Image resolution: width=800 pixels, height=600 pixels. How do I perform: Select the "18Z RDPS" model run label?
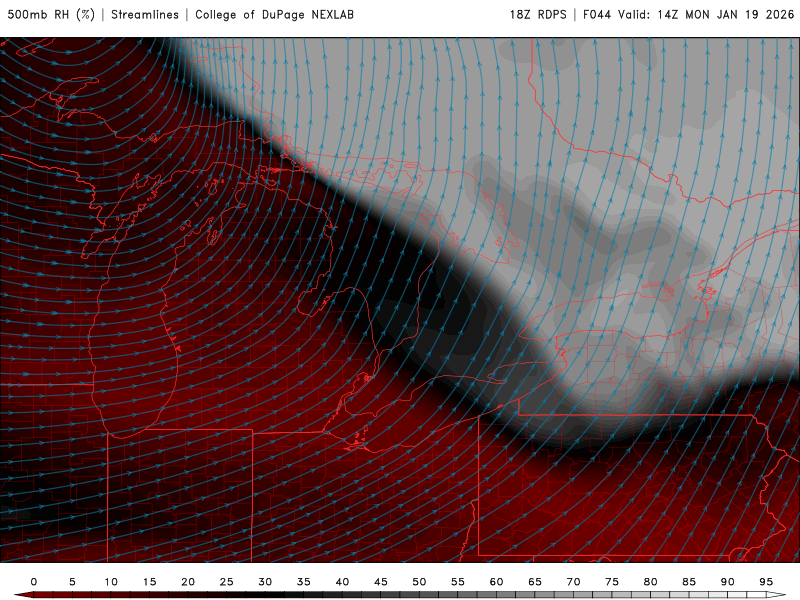point(538,15)
